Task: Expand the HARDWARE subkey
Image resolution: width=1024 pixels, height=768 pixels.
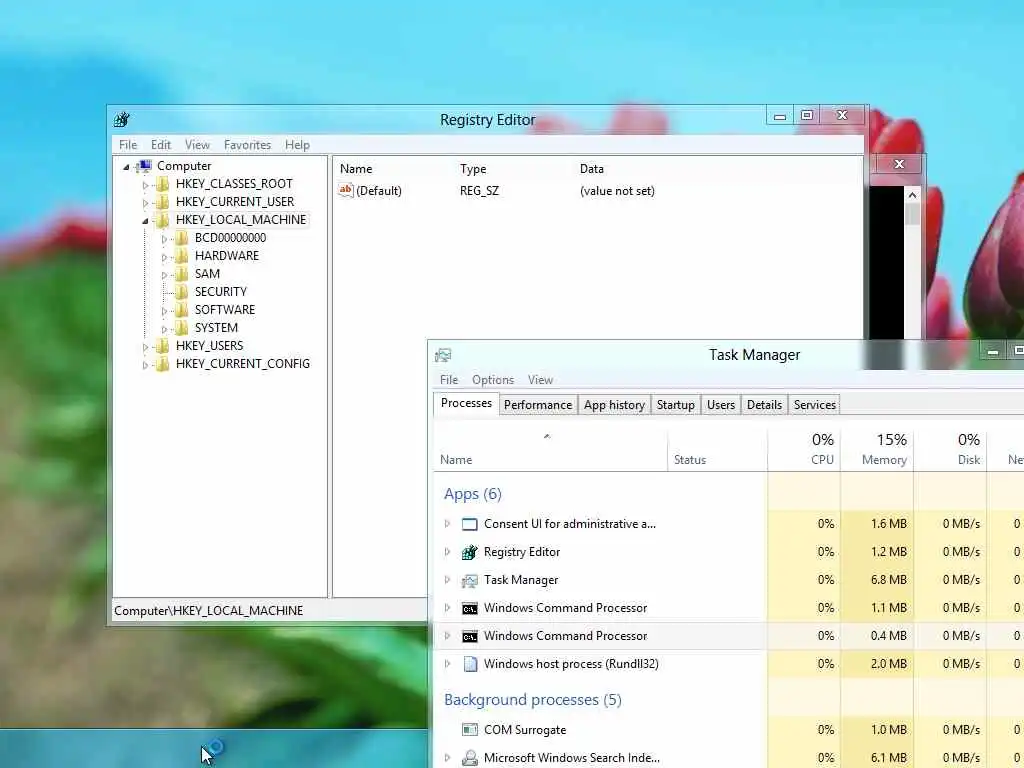Action: tap(165, 257)
